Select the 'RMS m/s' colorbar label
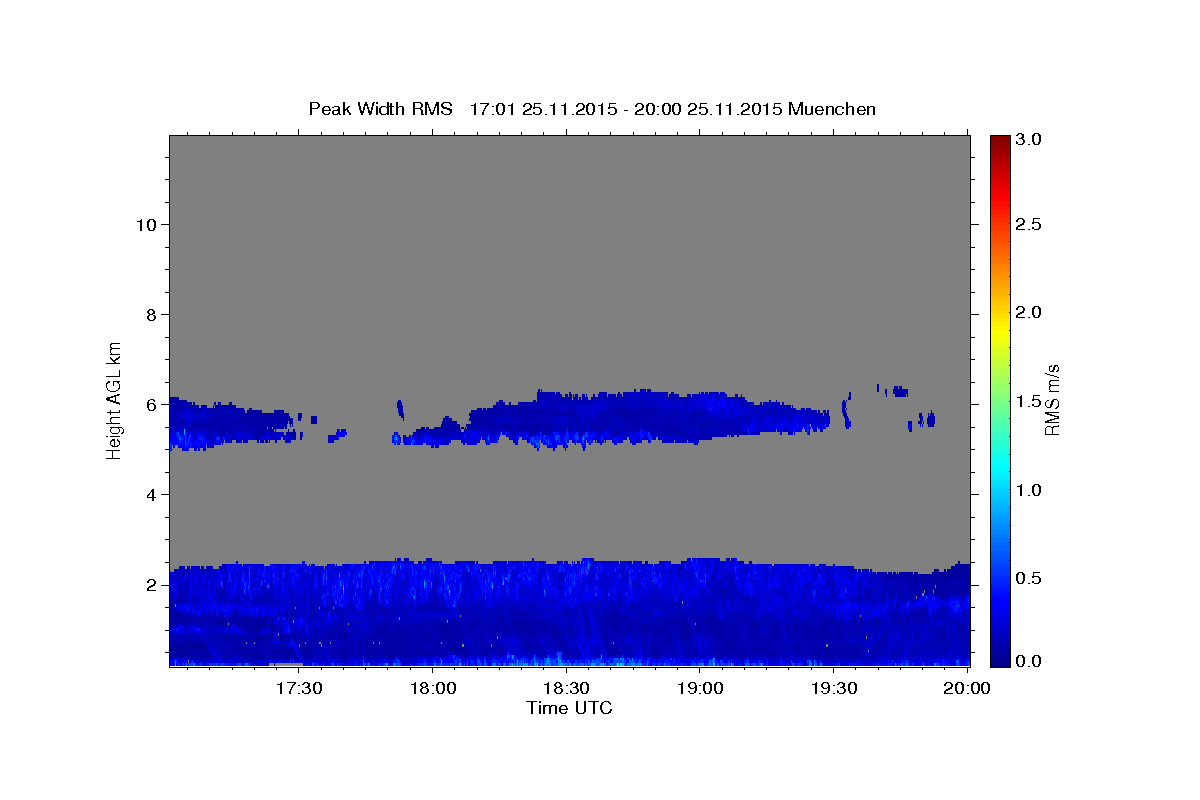Image resolution: width=1200 pixels, height=800 pixels. [x=1052, y=399]
